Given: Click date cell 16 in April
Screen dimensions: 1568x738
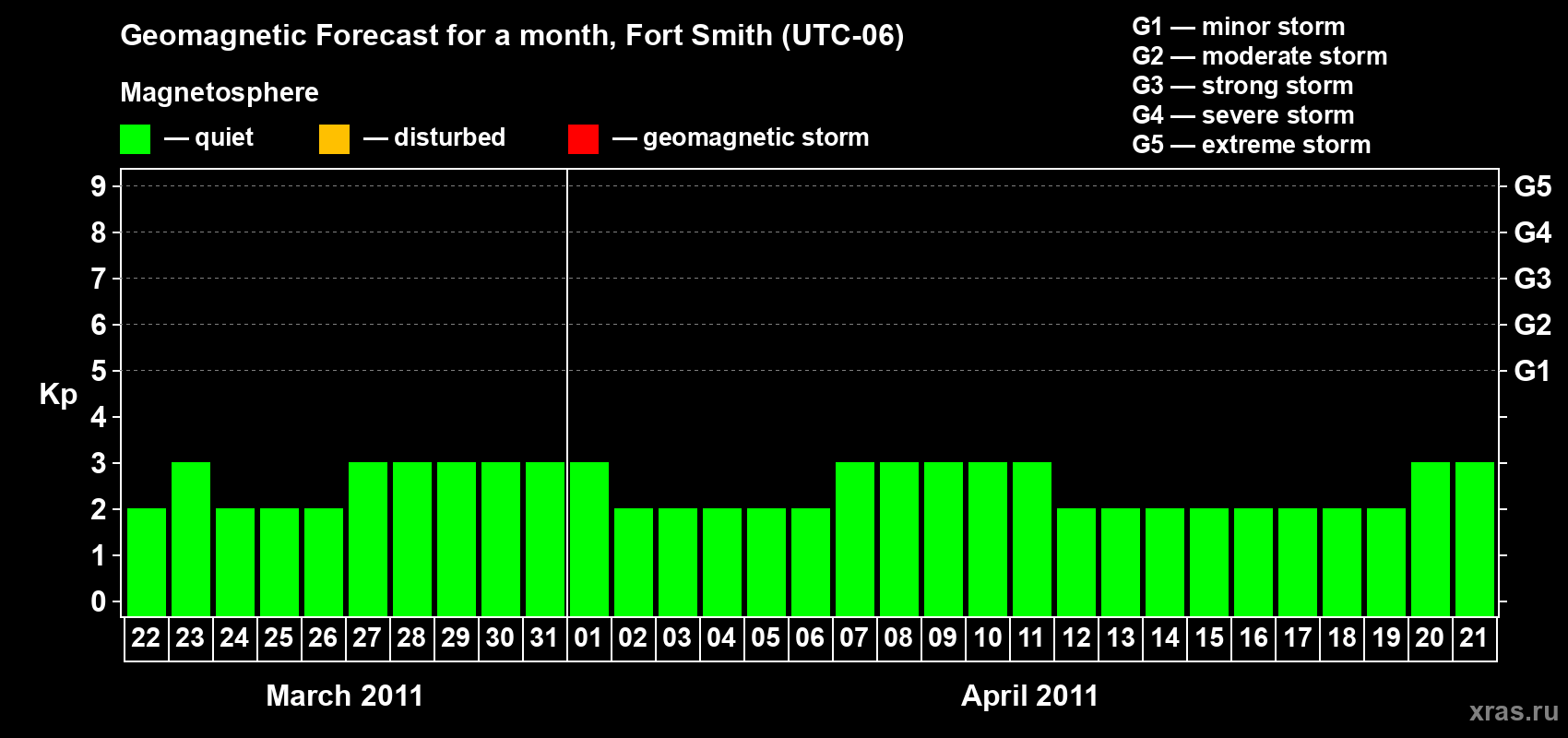Looking at the screenshot, I should tap(1253, 638).
